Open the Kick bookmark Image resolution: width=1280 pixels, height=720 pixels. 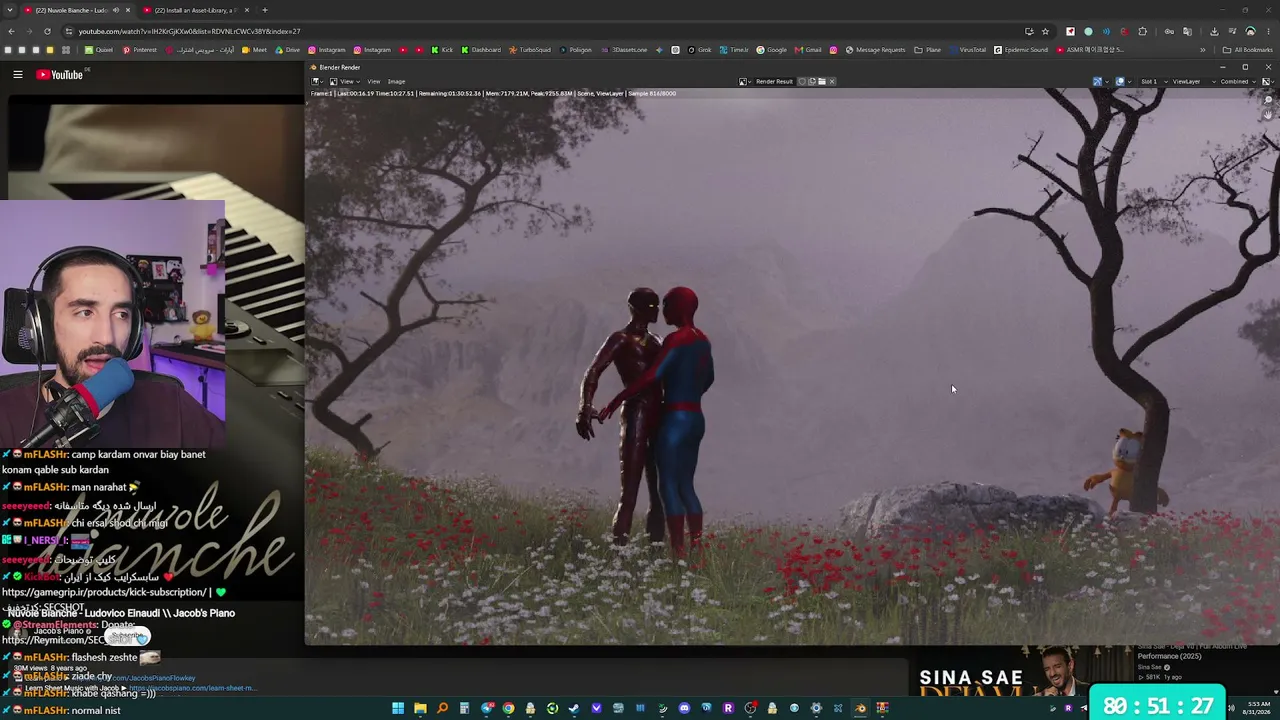[x=442, y=49]
